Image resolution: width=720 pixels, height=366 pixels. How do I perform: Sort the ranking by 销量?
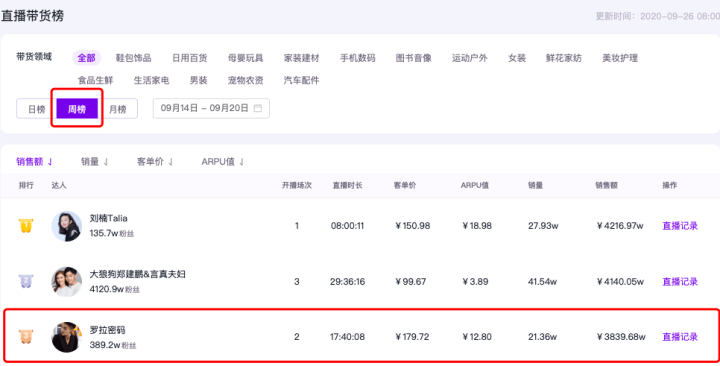[94, 162]
